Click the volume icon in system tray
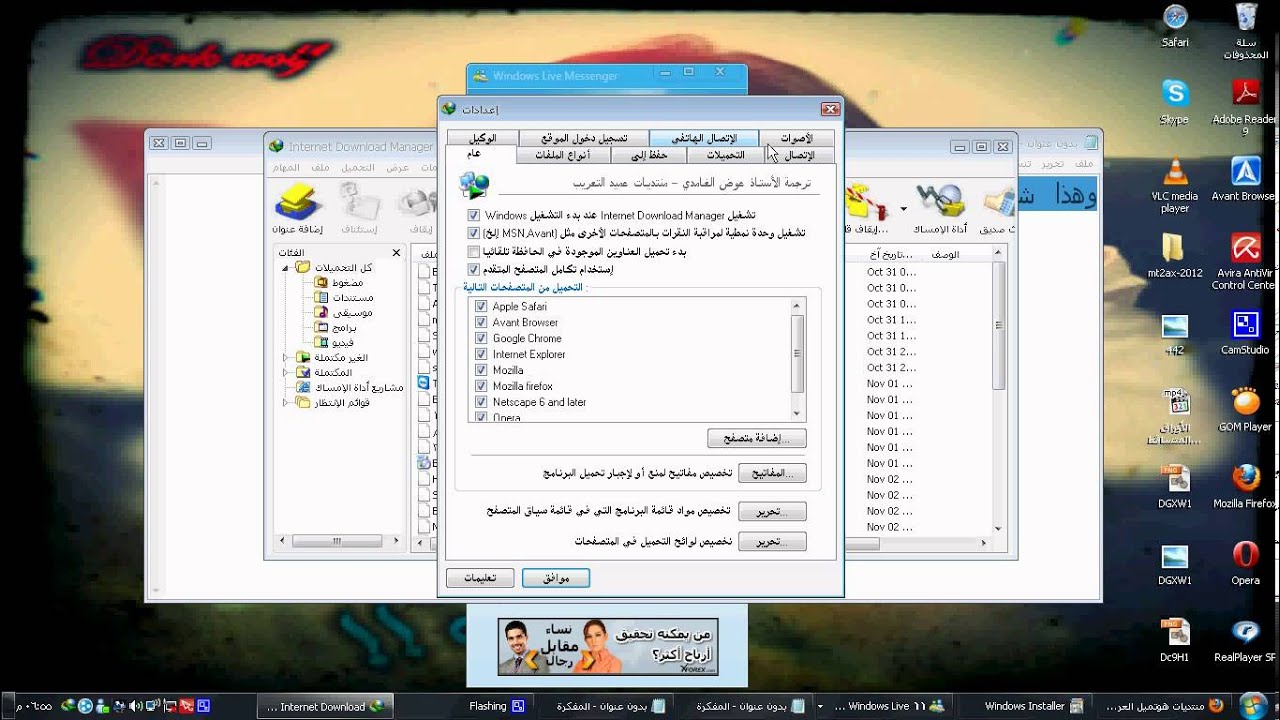Viewport: 1280px width, 720px height. pos(134,706)
